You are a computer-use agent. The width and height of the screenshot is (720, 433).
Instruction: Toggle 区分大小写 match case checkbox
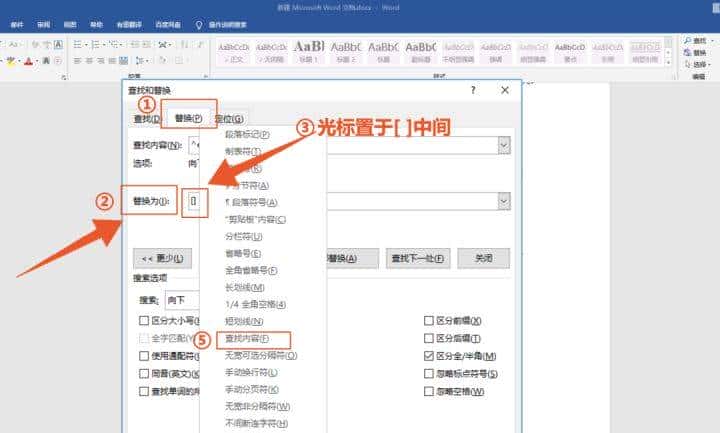(x=144, y=321)
